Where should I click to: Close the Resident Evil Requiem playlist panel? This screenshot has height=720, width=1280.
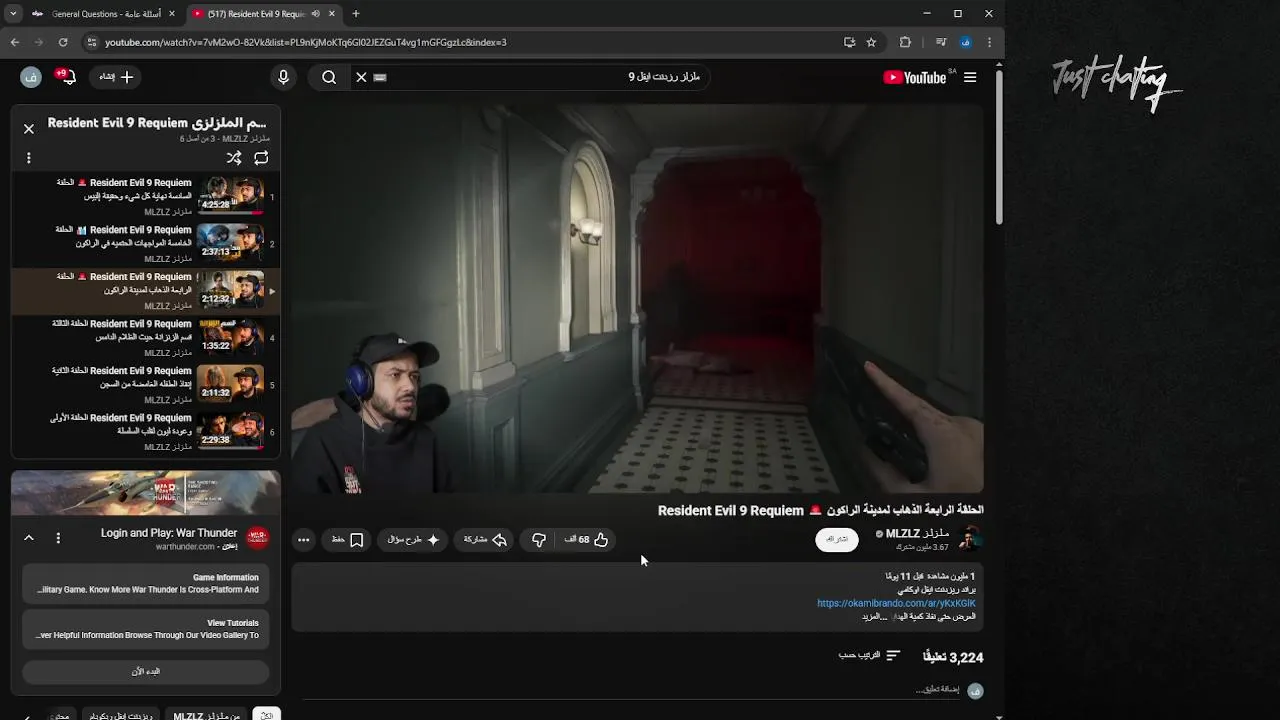[x=29, y=129]
